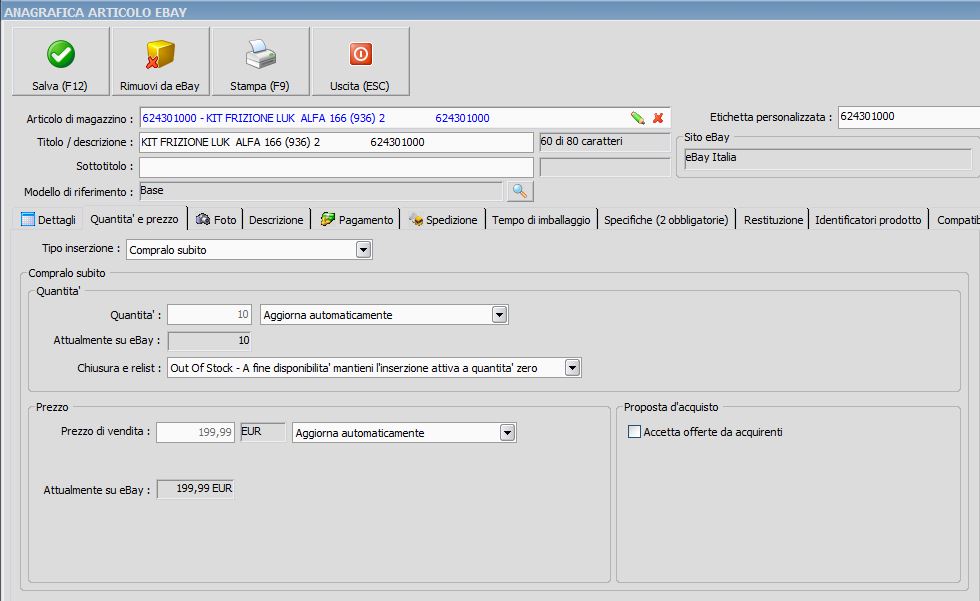Click the EUR currency field
This screenshot has height=601, width=980.
(x=262, y=432)
